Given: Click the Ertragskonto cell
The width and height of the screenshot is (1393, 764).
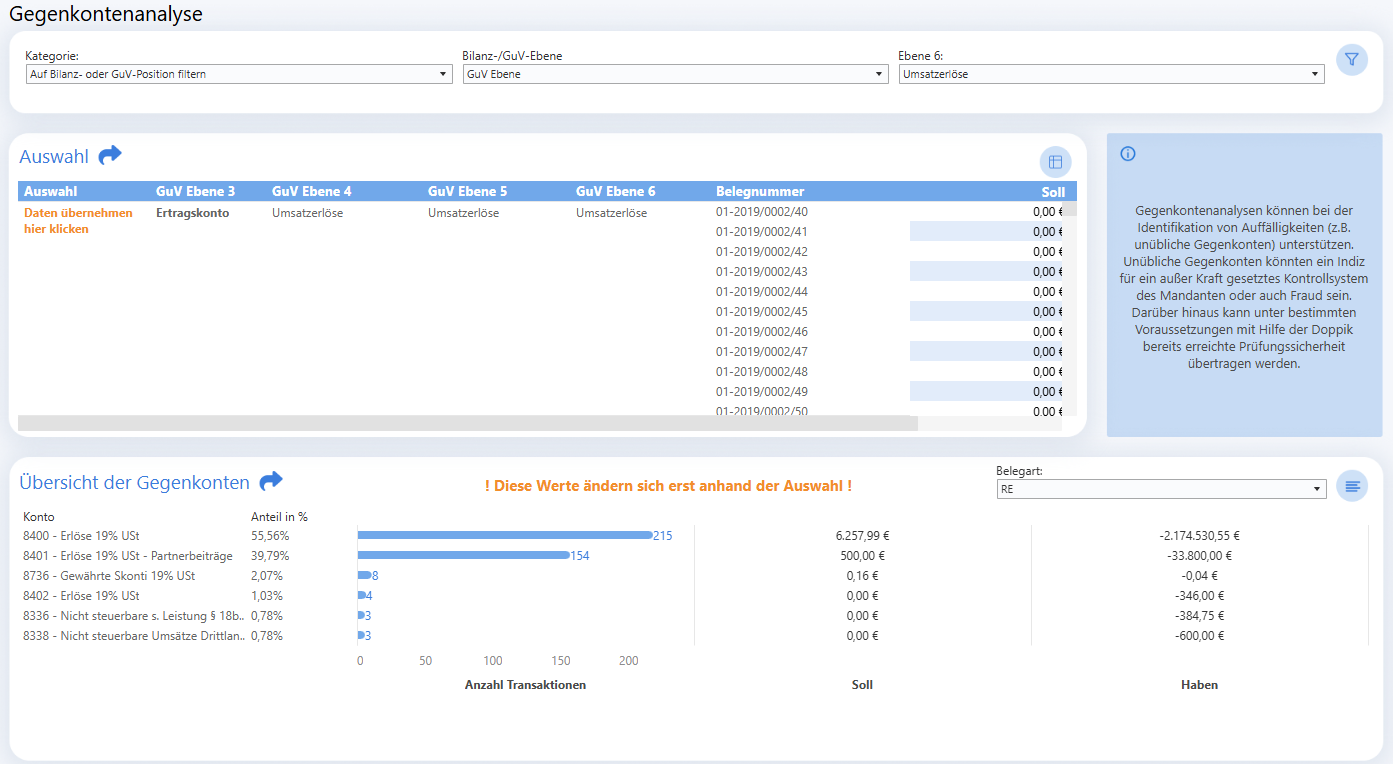Looking at the screenshot, I should (193, 213).
